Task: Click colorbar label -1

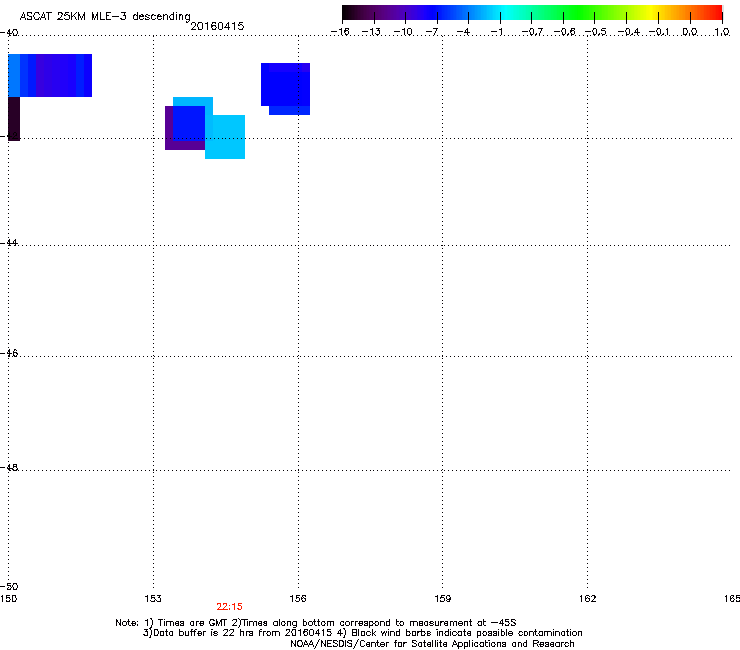Action: 496,32
